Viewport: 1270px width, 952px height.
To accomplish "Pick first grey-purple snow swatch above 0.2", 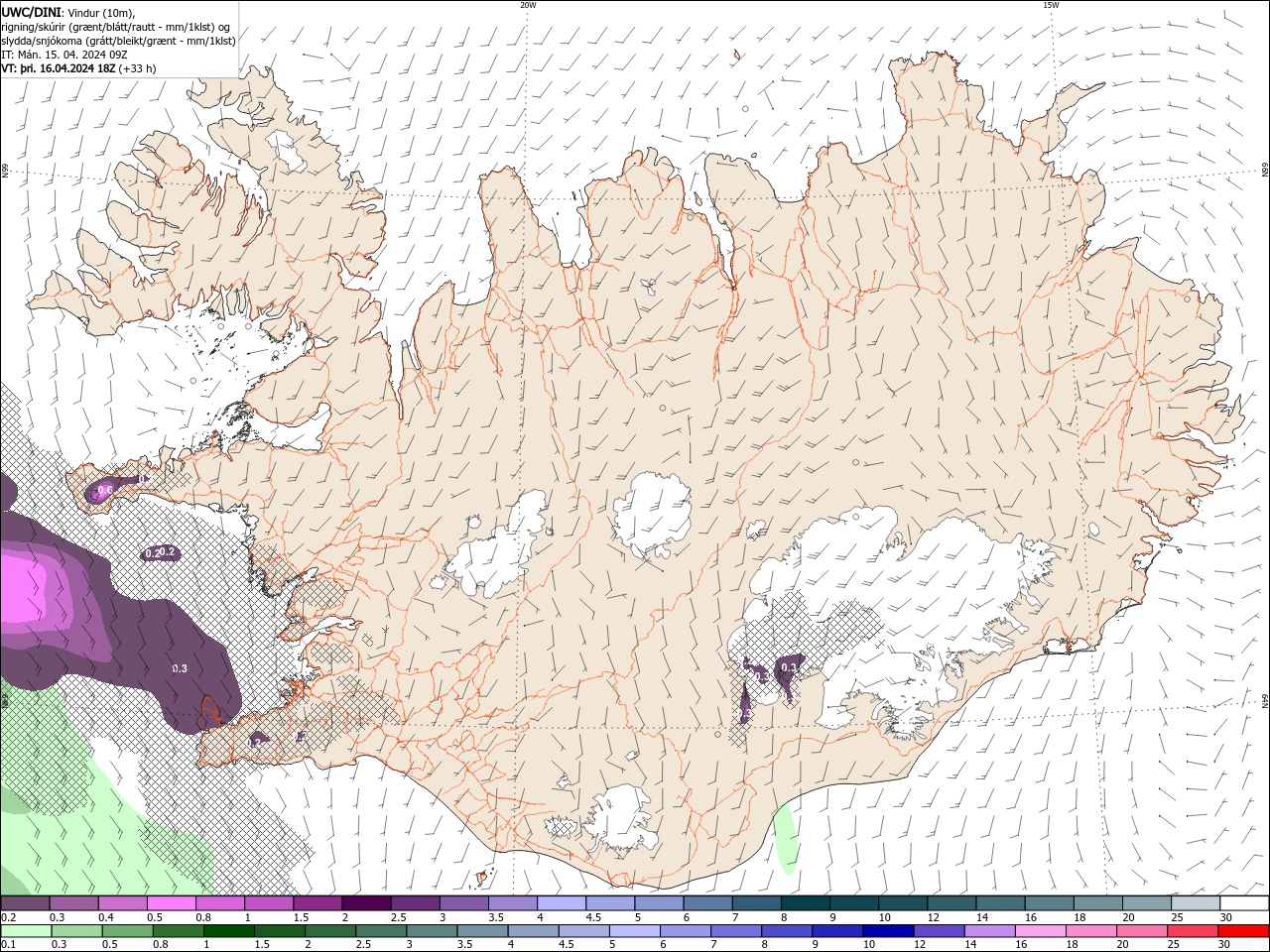I will tap(25, 903).
